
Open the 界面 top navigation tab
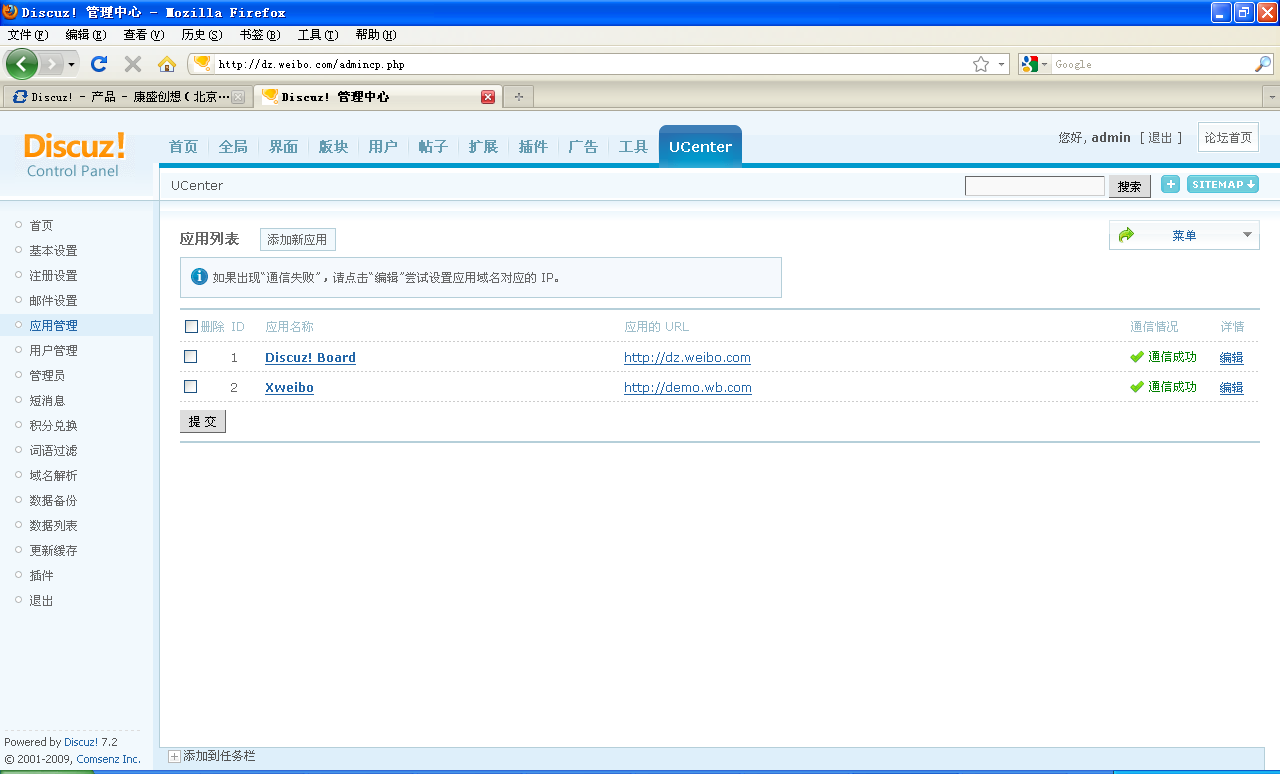click(x=283, y=147)
